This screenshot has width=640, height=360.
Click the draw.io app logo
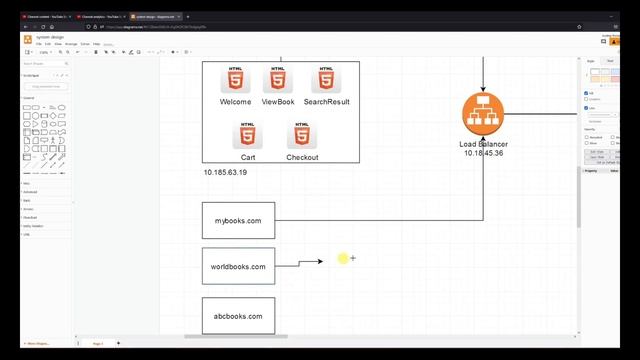pos(28,39)
